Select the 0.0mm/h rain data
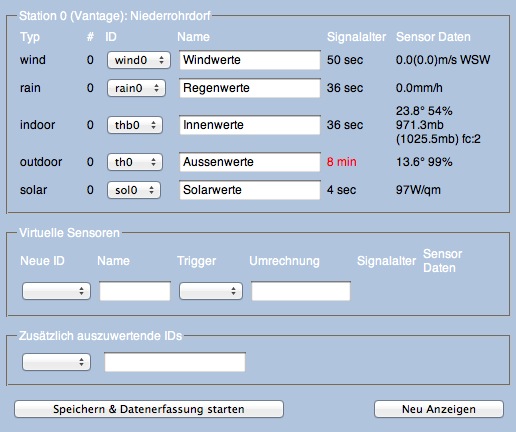Screen dimensions: 516x432 [x=419, y=88]
